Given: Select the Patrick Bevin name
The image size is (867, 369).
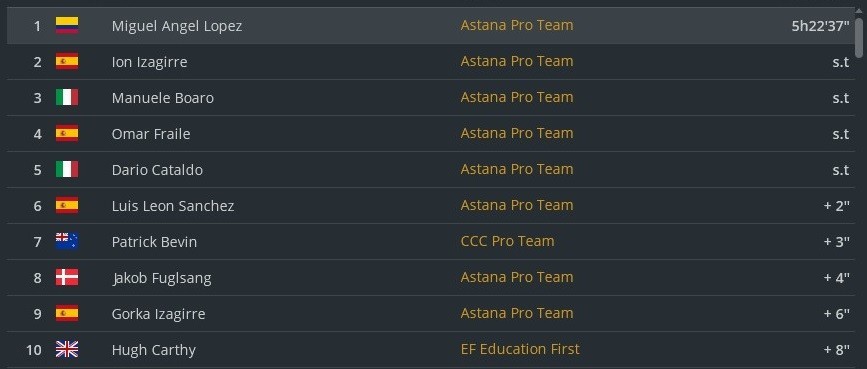Looking at the screenshot, I should (x=154, y=242).
